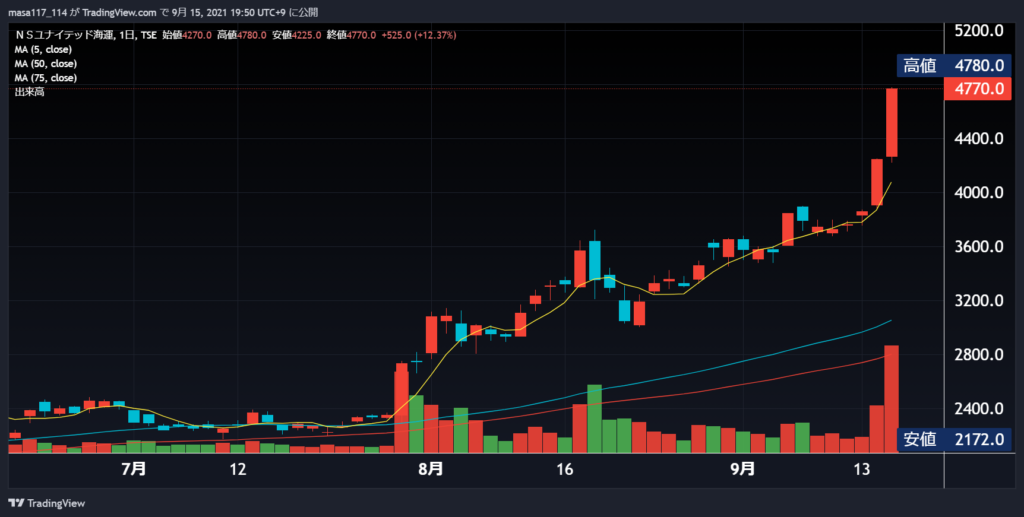Click the 始値4270.0 opening value in header

tap(187, 35)
